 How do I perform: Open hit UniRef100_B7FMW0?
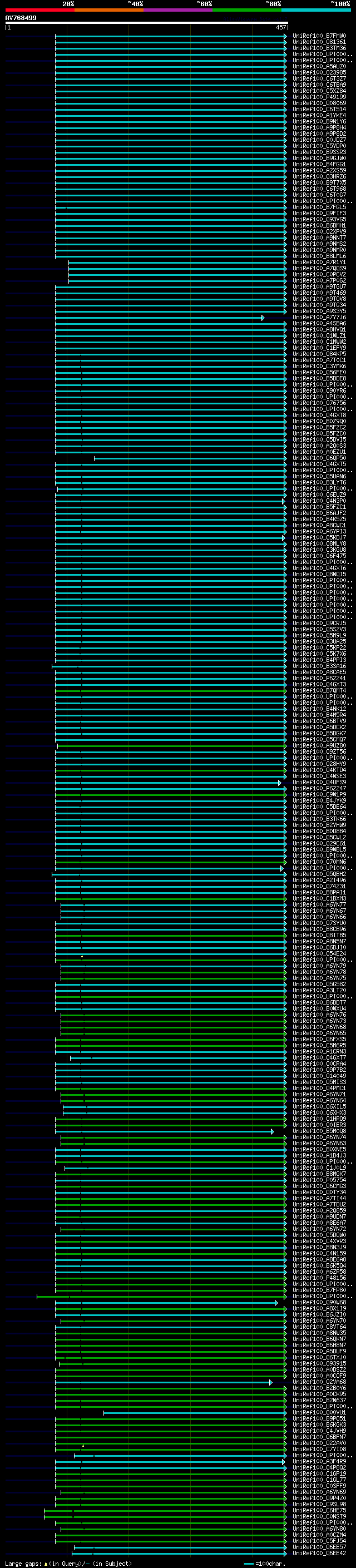coord(319,36)
